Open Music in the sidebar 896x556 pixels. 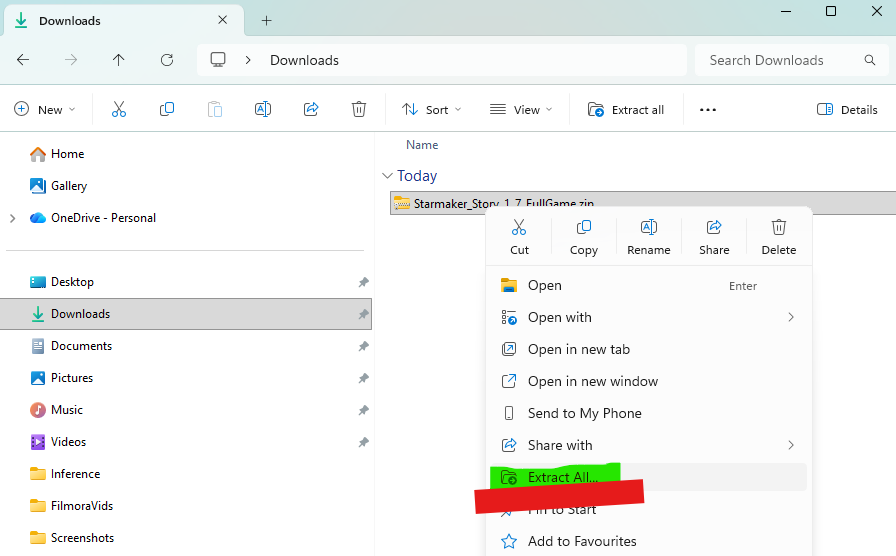pos(57,410)
